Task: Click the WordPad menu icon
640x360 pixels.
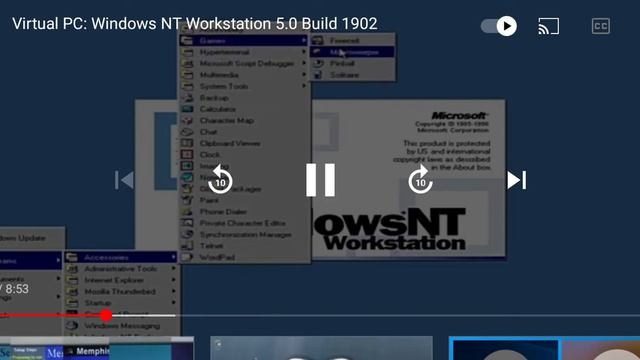Action: 187,257
